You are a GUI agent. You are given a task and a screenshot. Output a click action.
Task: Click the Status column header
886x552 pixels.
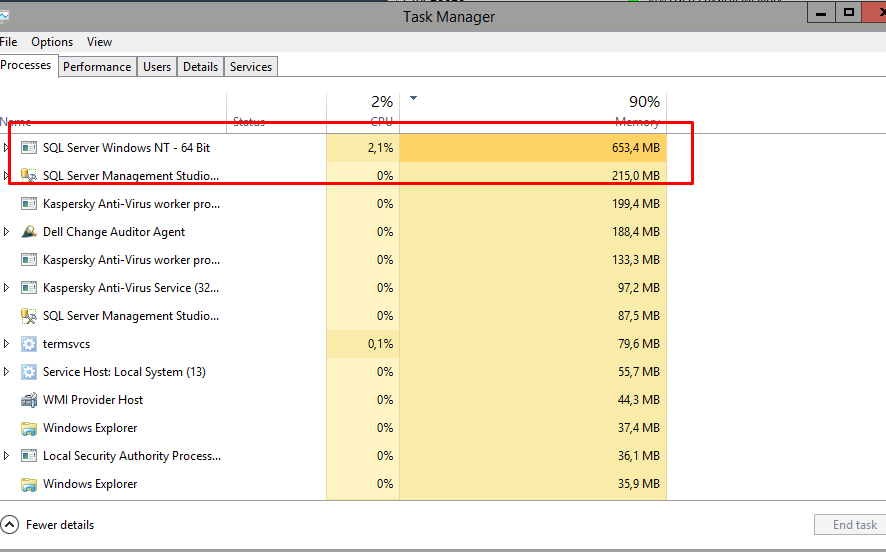tap(276, 112)
